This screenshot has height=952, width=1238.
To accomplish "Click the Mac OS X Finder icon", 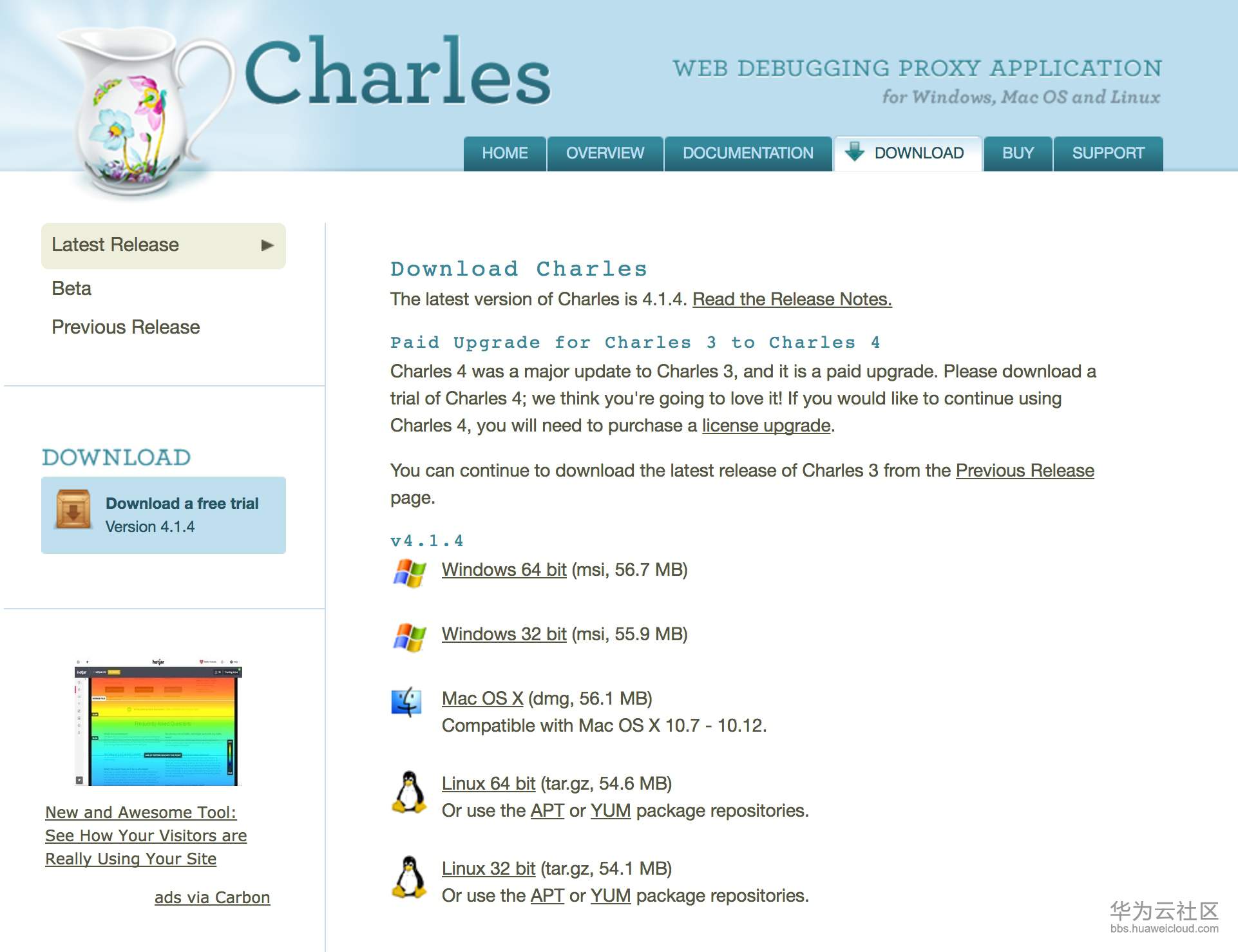I will pos(406,701).
